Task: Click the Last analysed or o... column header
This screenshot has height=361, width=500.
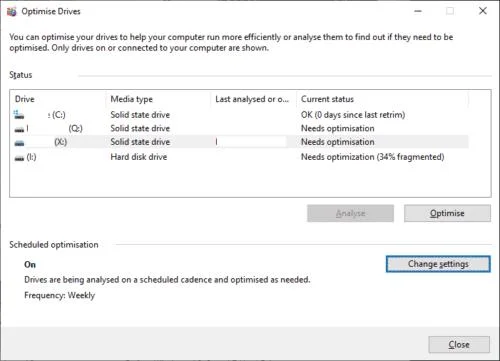Action: click(x=252, y=99)
